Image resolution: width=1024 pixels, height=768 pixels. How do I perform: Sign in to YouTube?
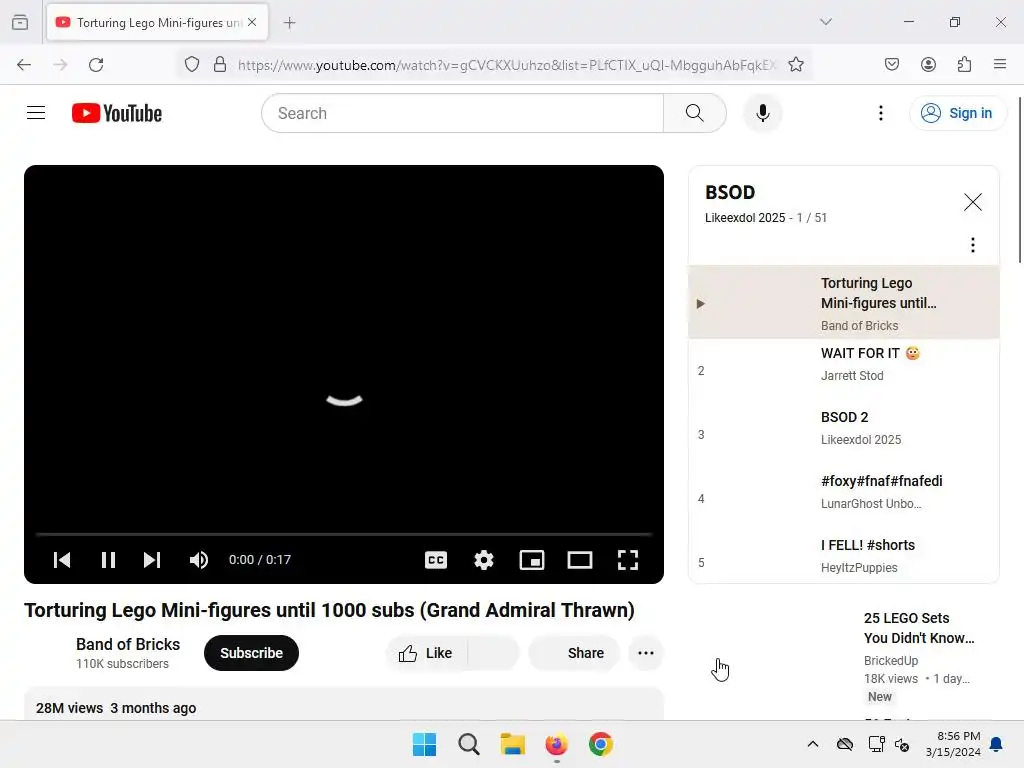pyautogui.click(x=957, y=113)
